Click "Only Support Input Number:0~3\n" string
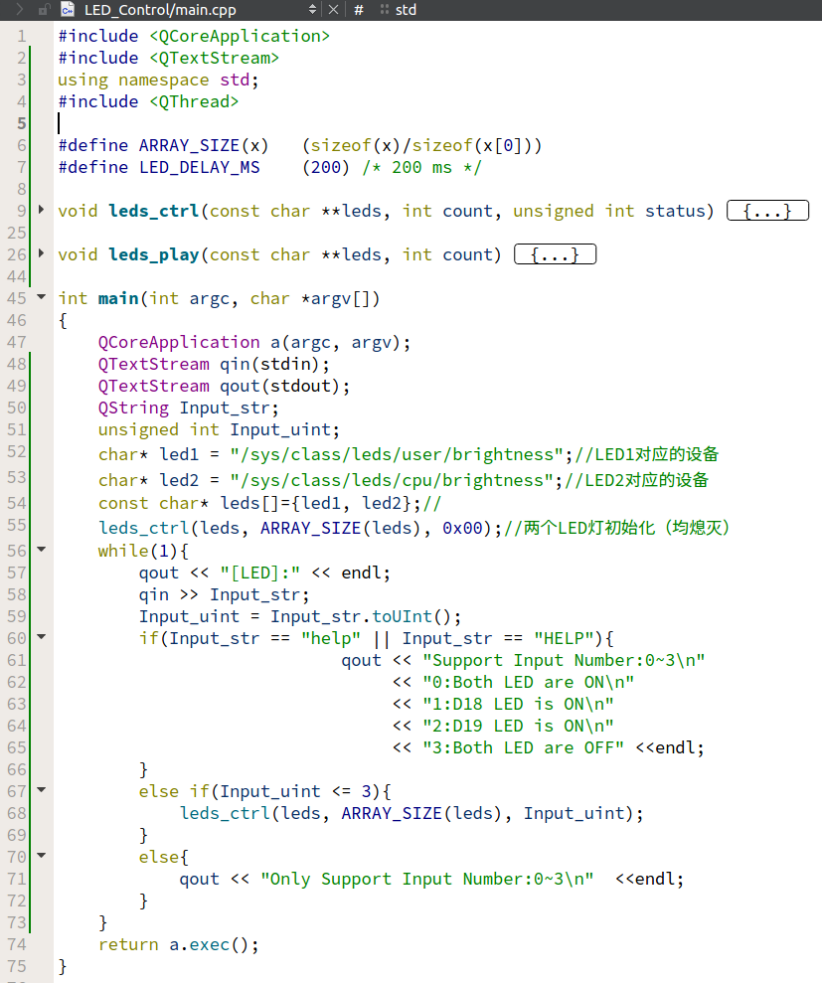The width and height of the screenshot is (822, 984). [427, 880]
